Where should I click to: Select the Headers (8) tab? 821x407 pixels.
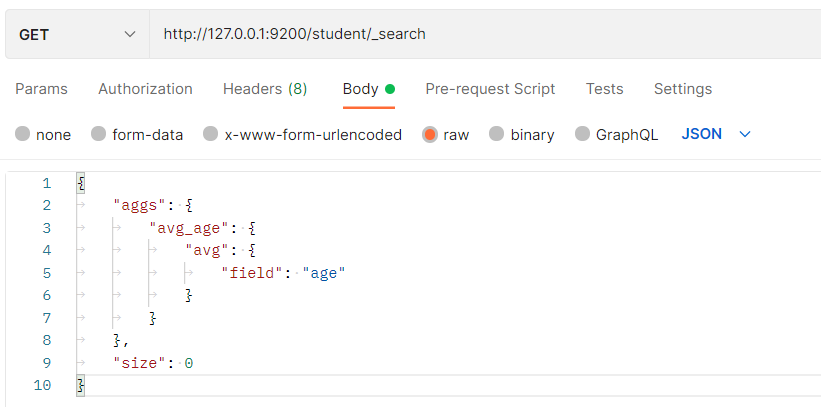(265, 89)
